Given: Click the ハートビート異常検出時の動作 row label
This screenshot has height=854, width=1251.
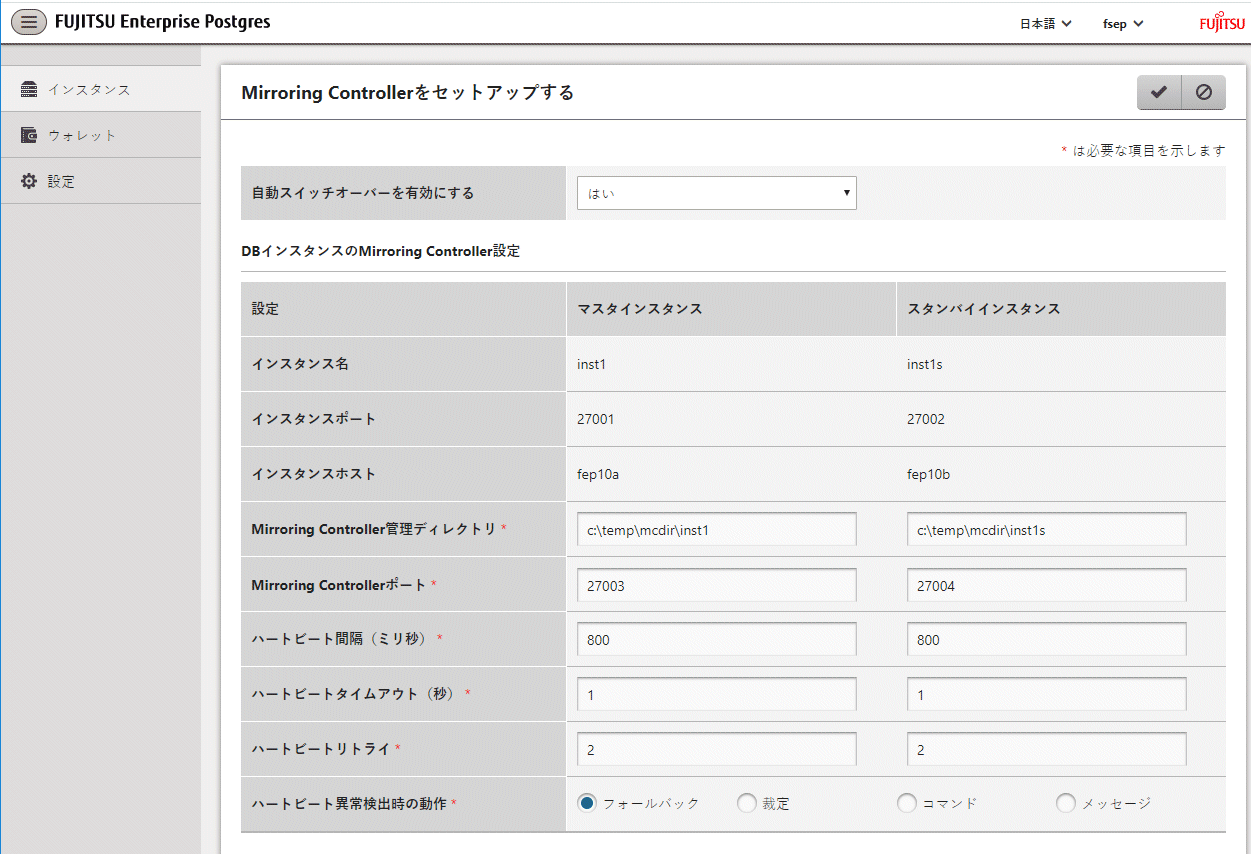Looking at the screenshot, I should [x=349, y=803].
